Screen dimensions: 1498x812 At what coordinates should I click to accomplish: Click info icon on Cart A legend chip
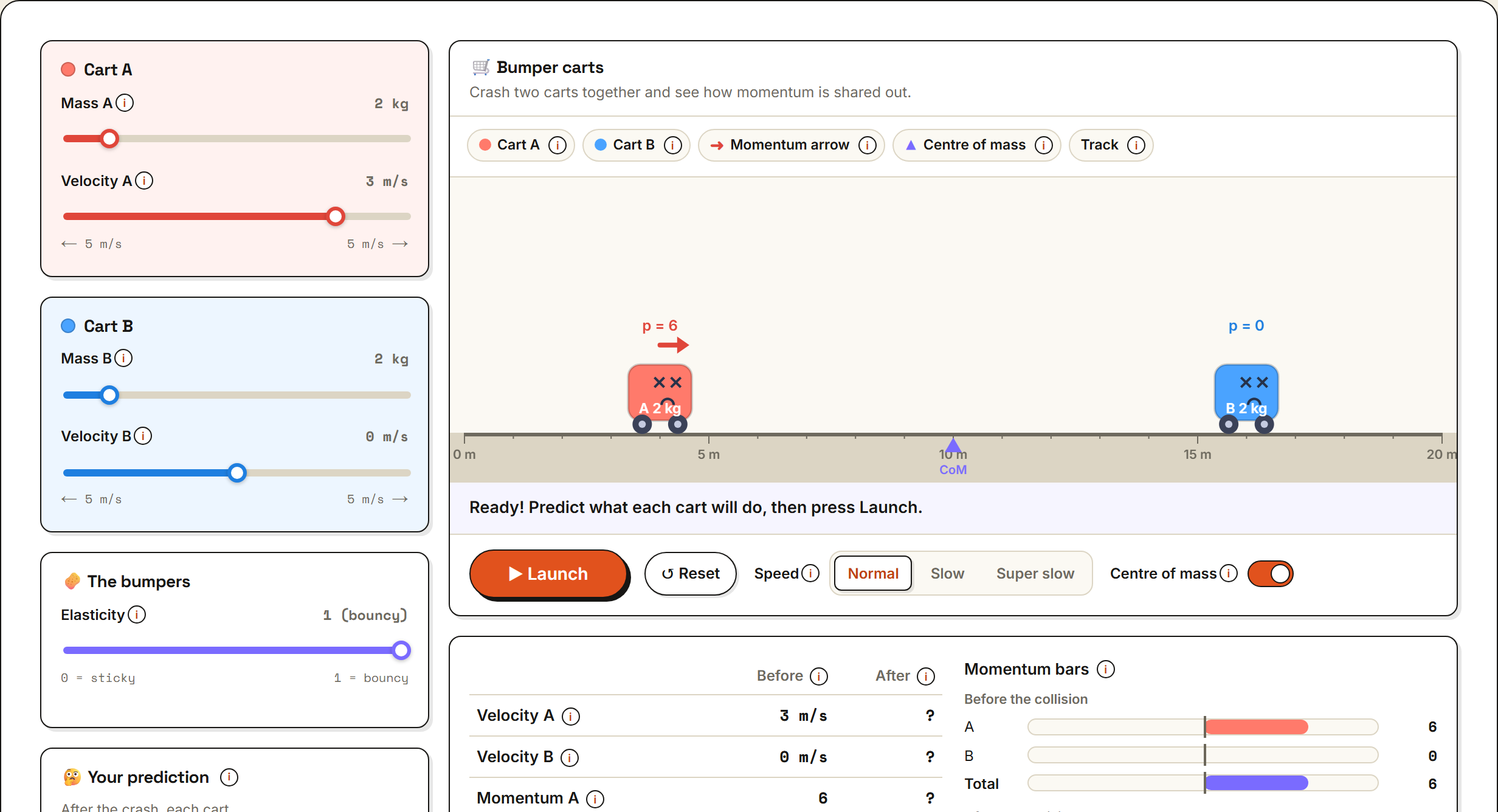(x=557, y=145)
